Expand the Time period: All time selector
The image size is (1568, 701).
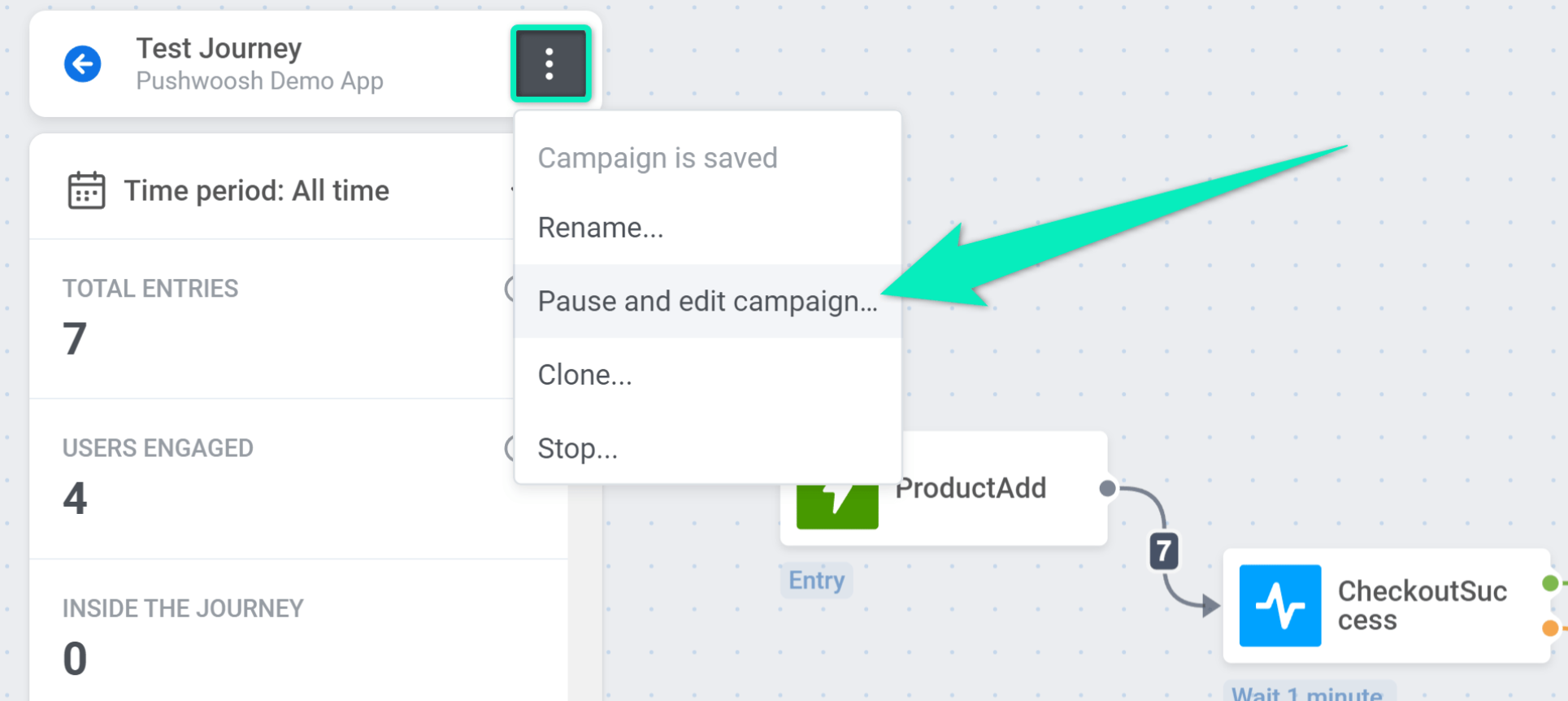click(256, 191)
